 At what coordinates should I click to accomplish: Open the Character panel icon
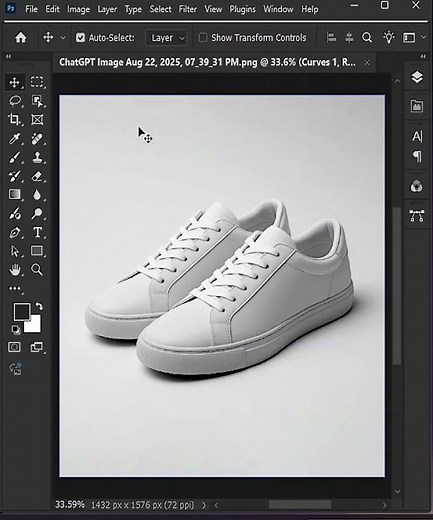click(x=417, y=136)
